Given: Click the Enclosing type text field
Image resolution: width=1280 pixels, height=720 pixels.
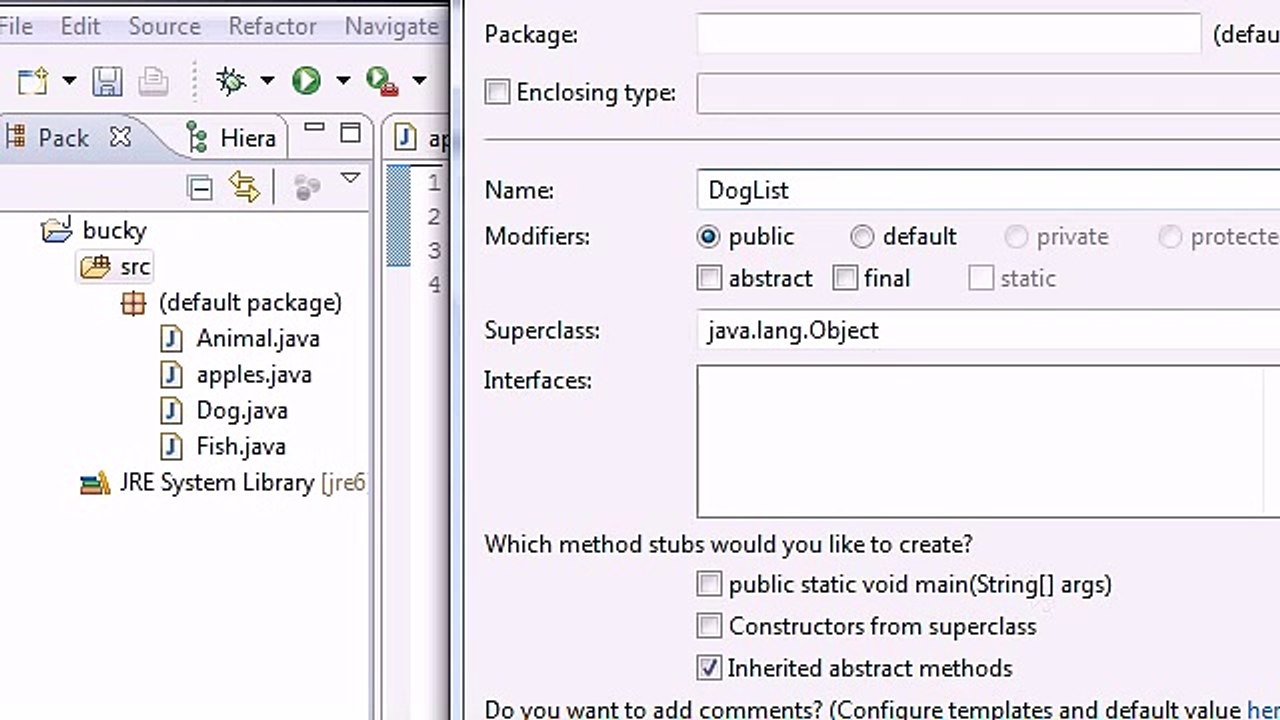Looking at the screenshot, I should [x=988, y=93].
